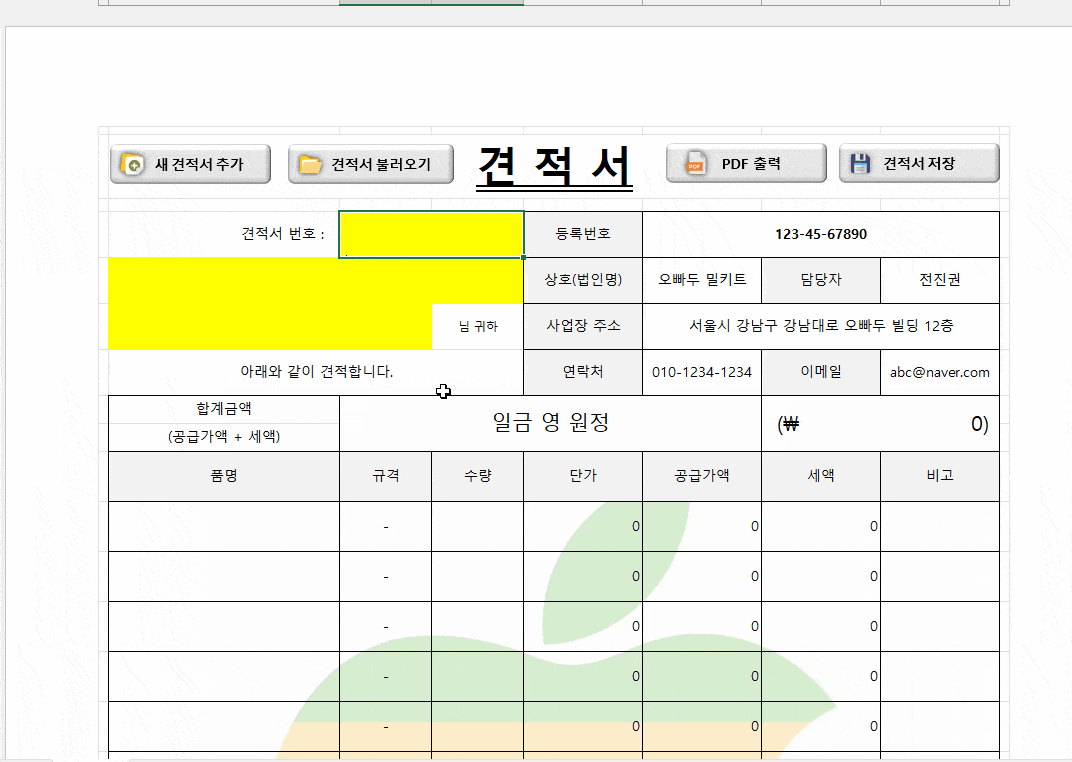Select the 일금 영 원정 cell
The image size is (1072, 762).
pyautogui.click(x=550, y=423)
